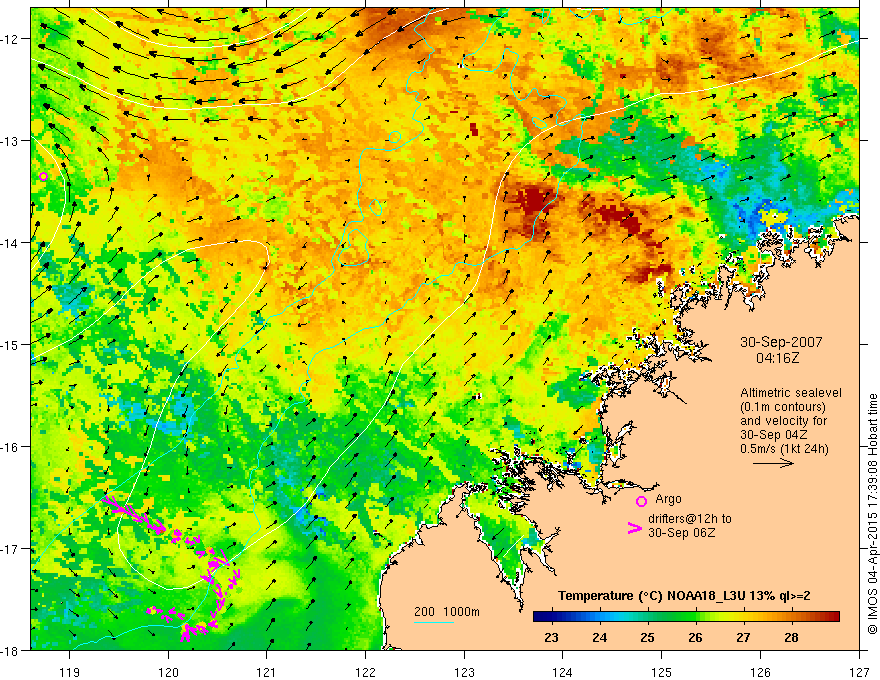The height and width of the screenshot is (680, 880).
Task: Click the -13 latitude axis label
Action: coord(11,141)
